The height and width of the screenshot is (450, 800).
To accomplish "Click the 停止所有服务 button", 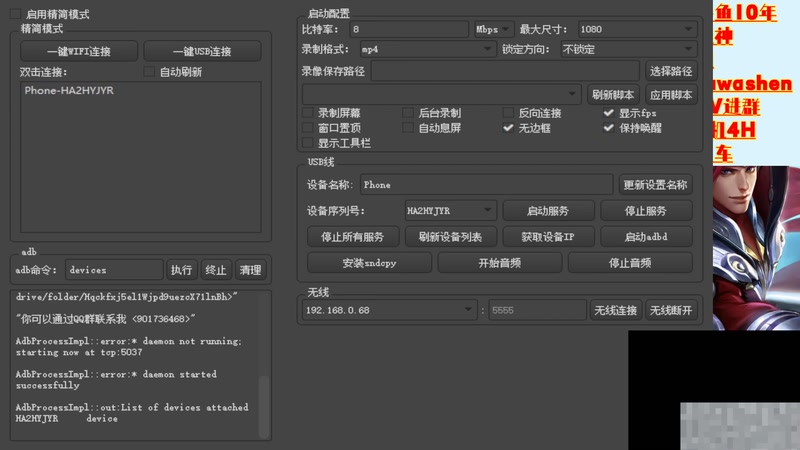I will point(353,236).
